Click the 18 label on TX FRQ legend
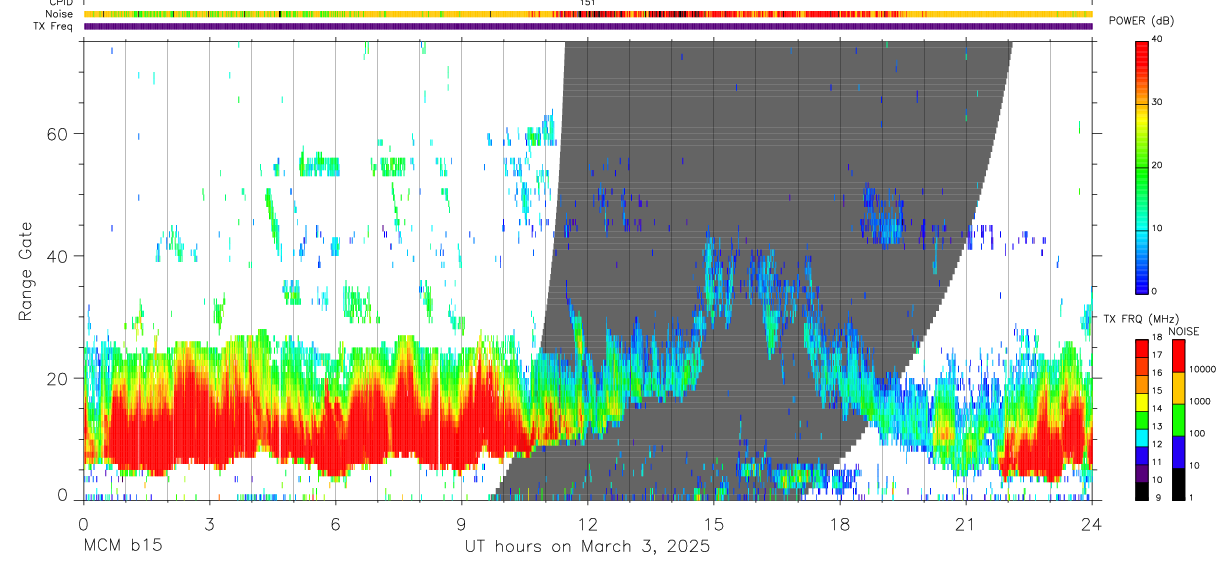1228x567 pixels. 1157,339
